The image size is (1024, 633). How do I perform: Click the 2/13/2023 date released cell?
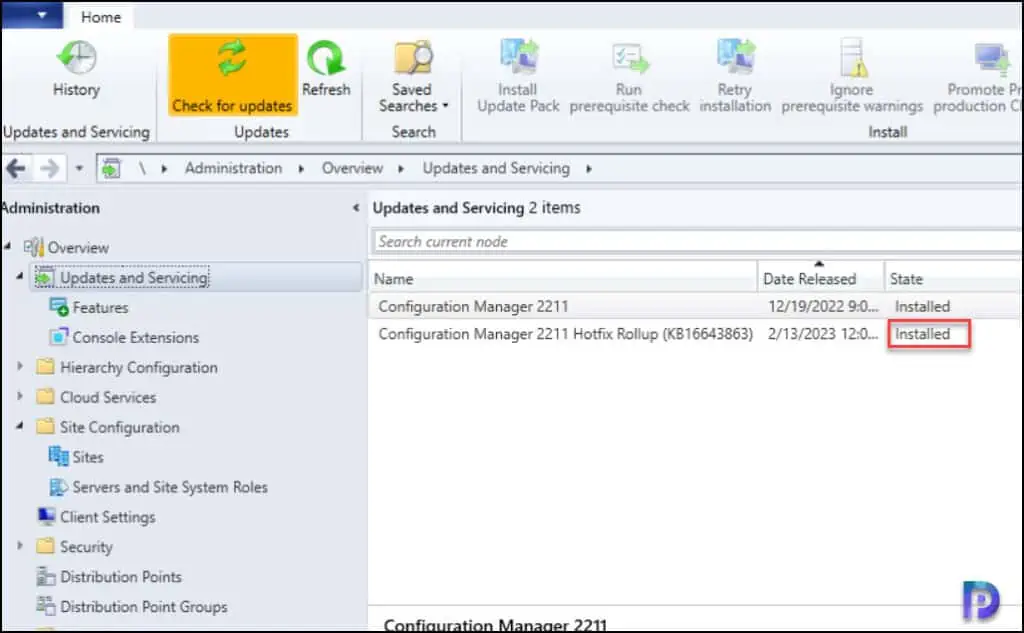[x=823, y=334]
